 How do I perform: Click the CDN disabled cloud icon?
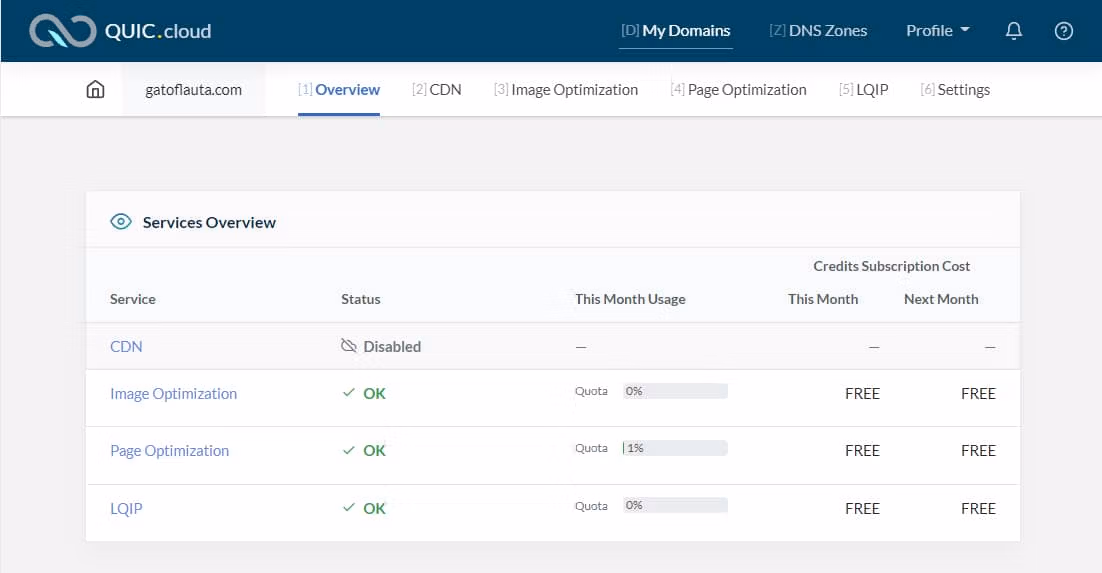tap(349, 345)
